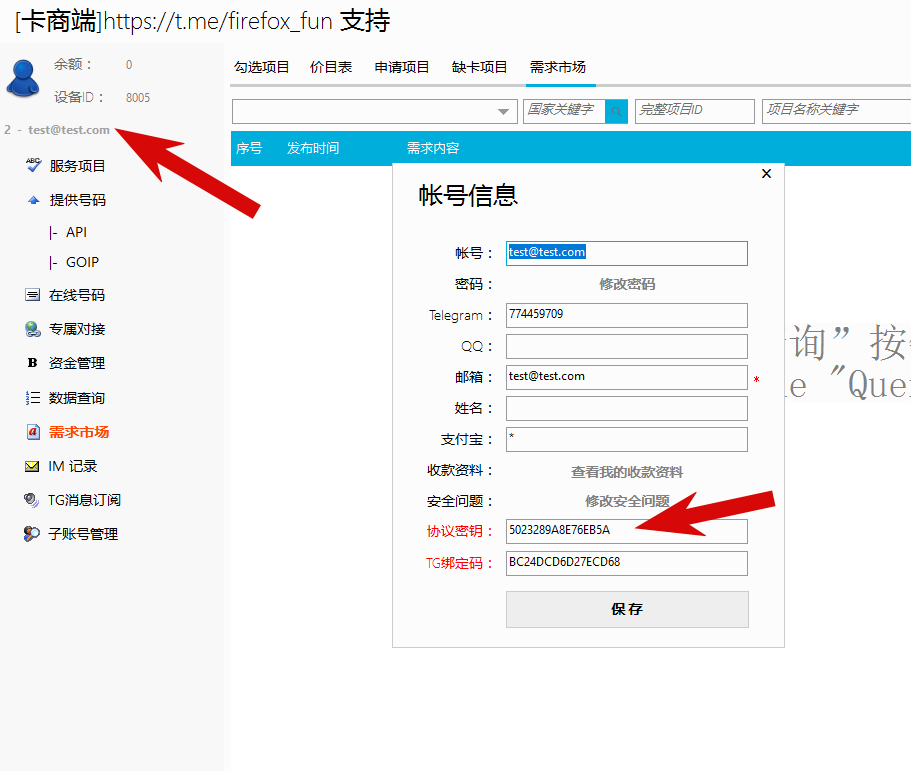911x771 pixels.
Task: Click the 服务项目 checkmark icon
Action: [34, 165]
